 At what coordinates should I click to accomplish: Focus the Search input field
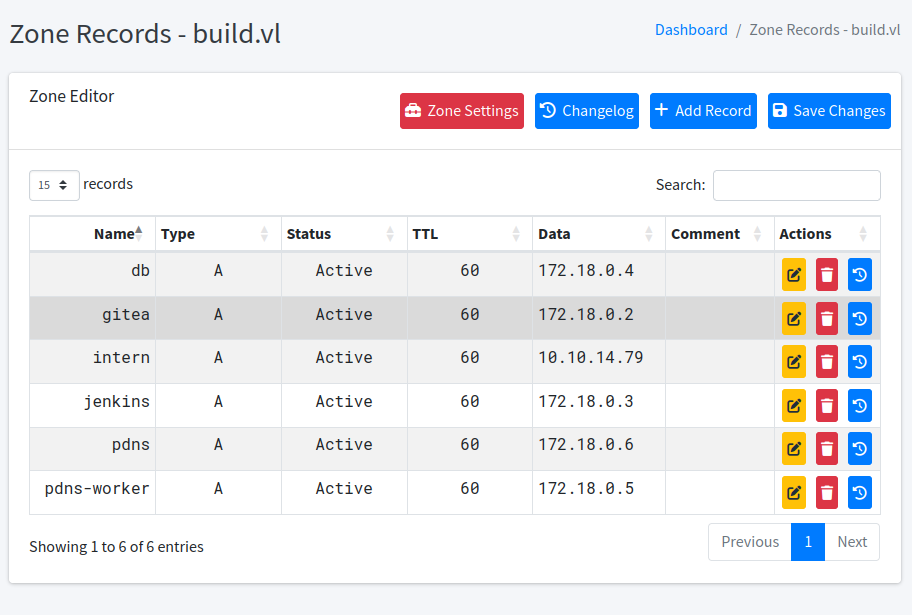click(x=796, y=185)
